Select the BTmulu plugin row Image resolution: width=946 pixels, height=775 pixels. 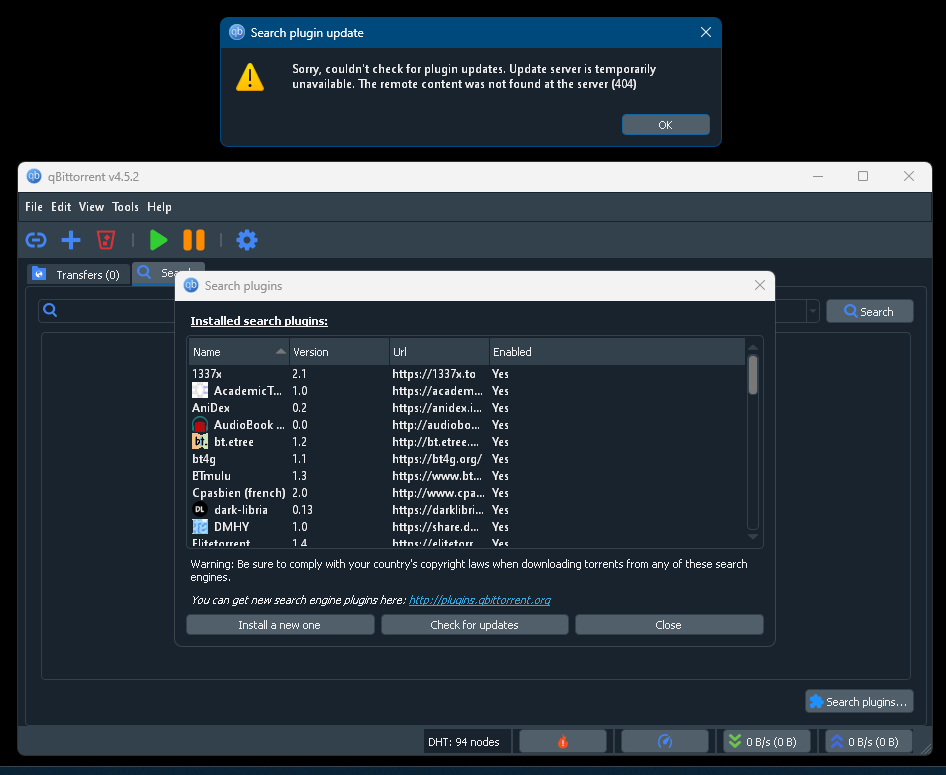pos(467,476)
